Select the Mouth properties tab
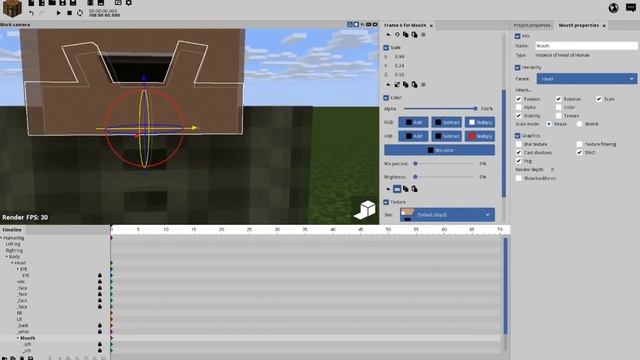The image size is (640, 360). point(578,25)
